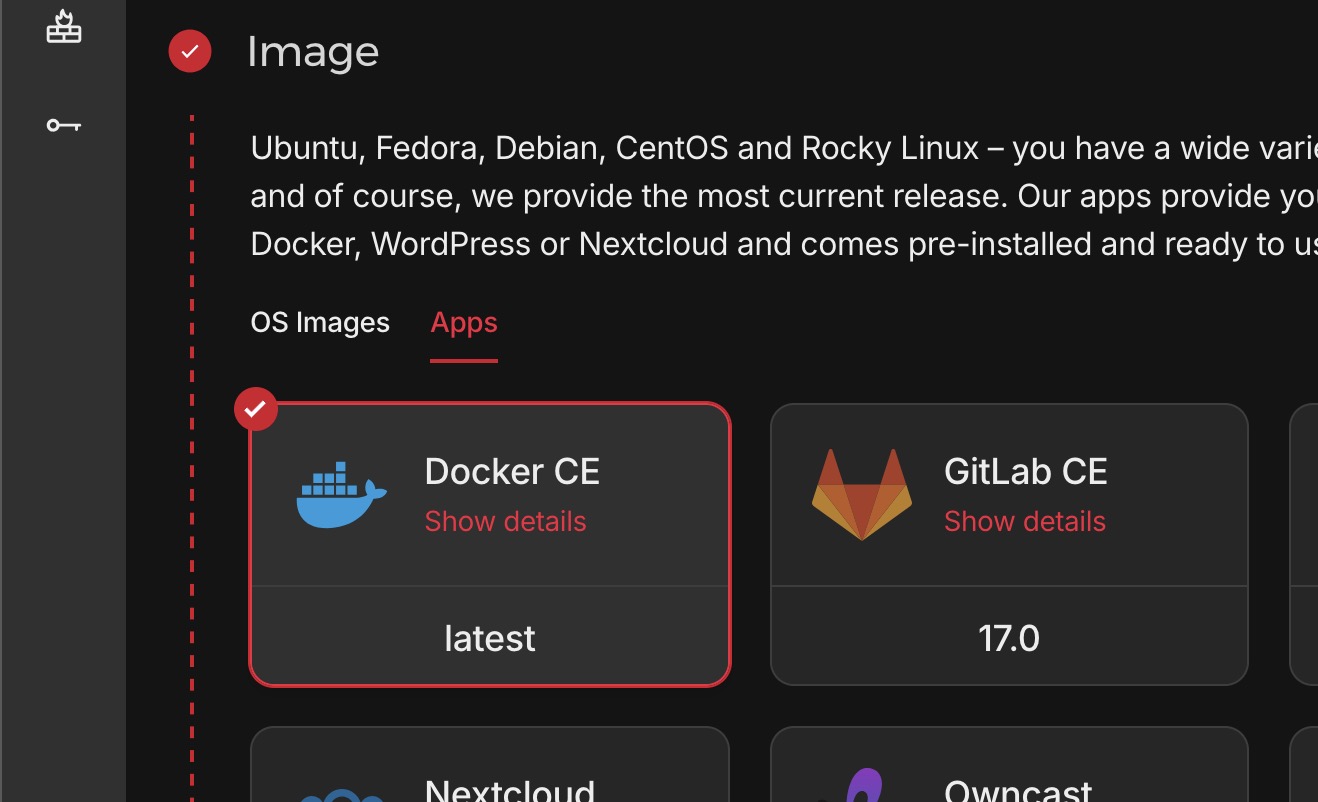Show details for GitLab CE
Image resolution: width=1318 pixels, height=802 pixels.
click(1024, 521)
